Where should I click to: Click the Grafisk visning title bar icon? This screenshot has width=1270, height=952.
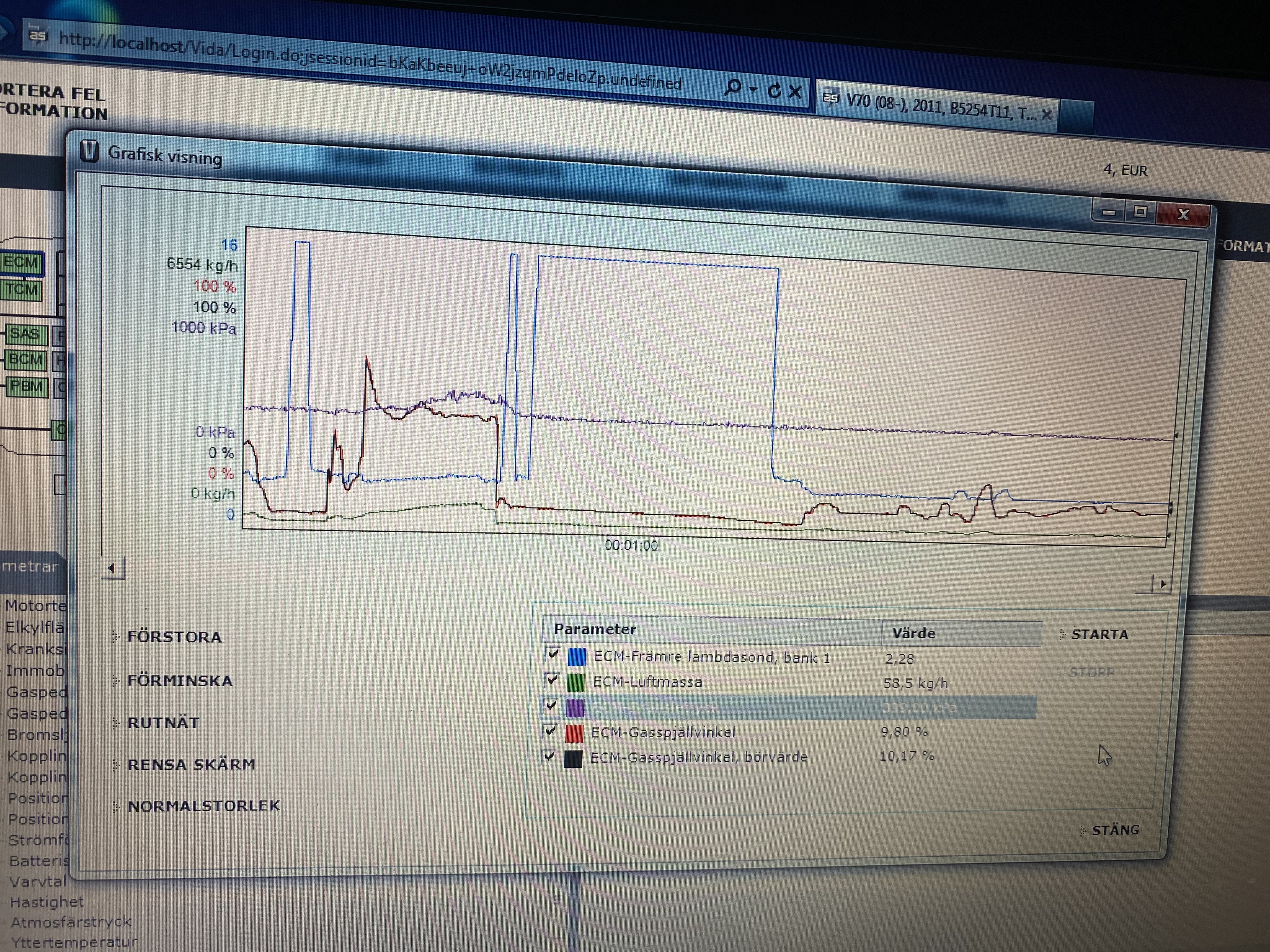coord(89,151)
